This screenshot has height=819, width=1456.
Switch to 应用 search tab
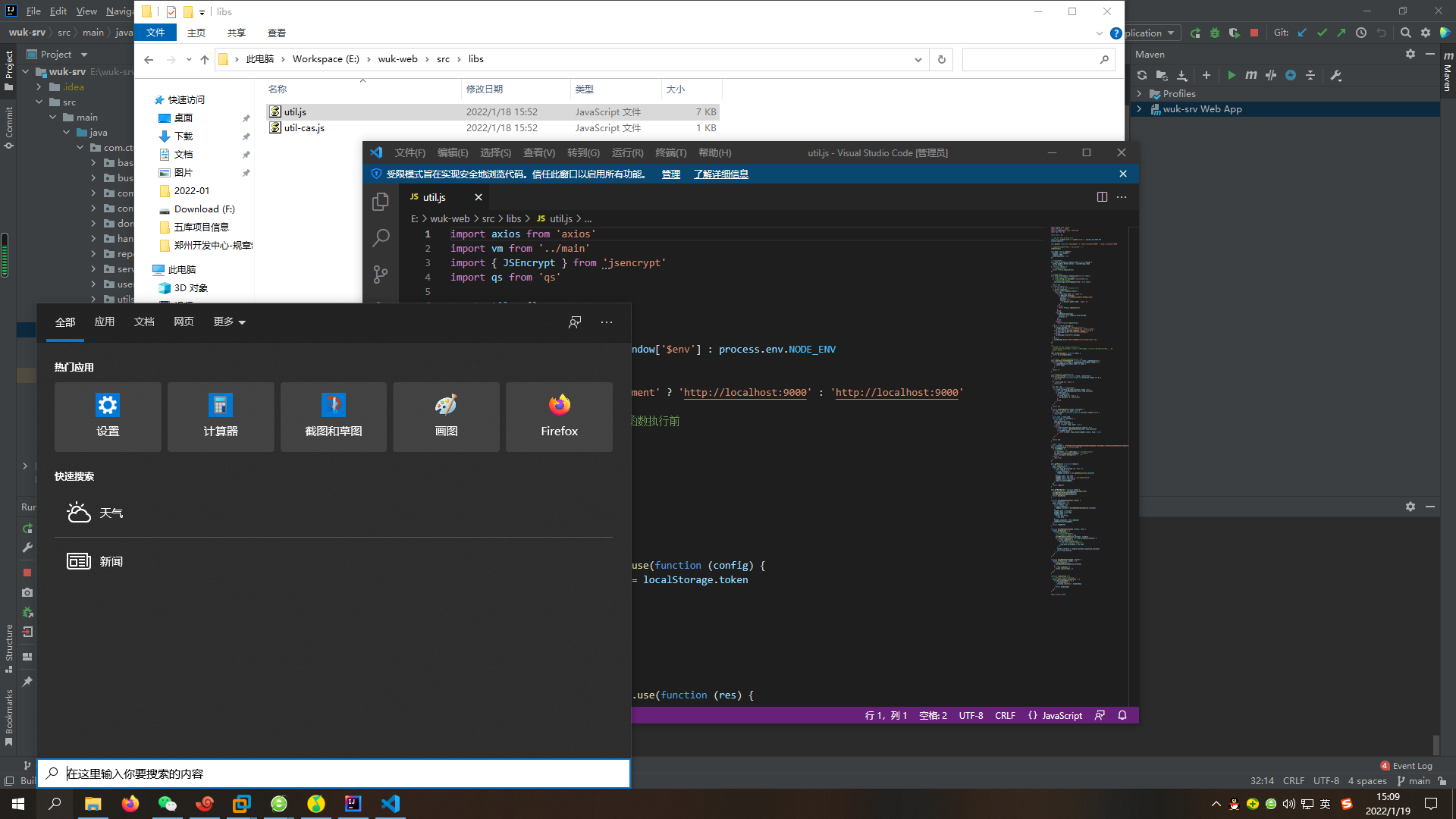(x=105, y=322)
